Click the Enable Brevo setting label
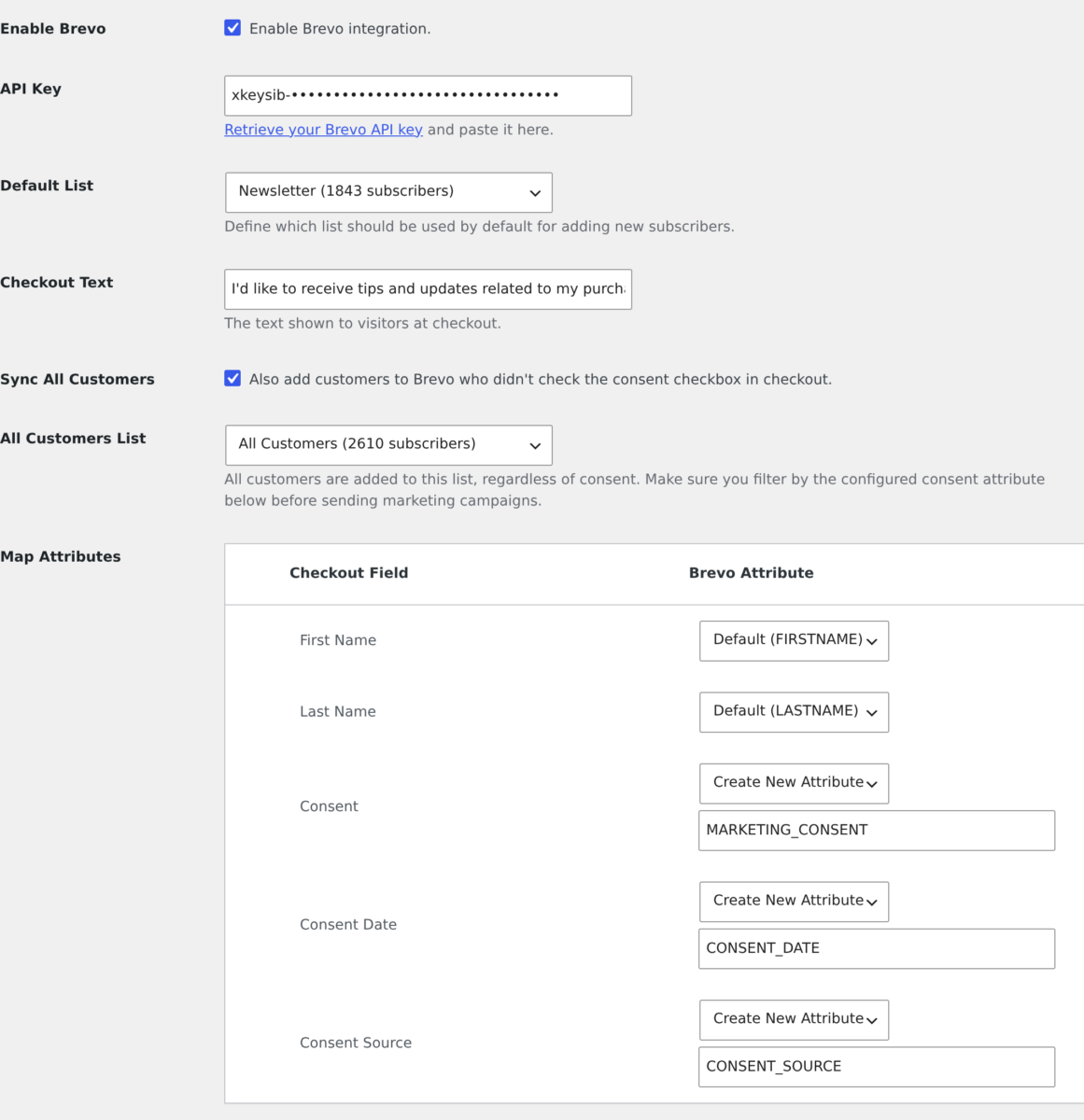Image resolution: width=1084 pixels, height=1120 pixels. (53, 28)
